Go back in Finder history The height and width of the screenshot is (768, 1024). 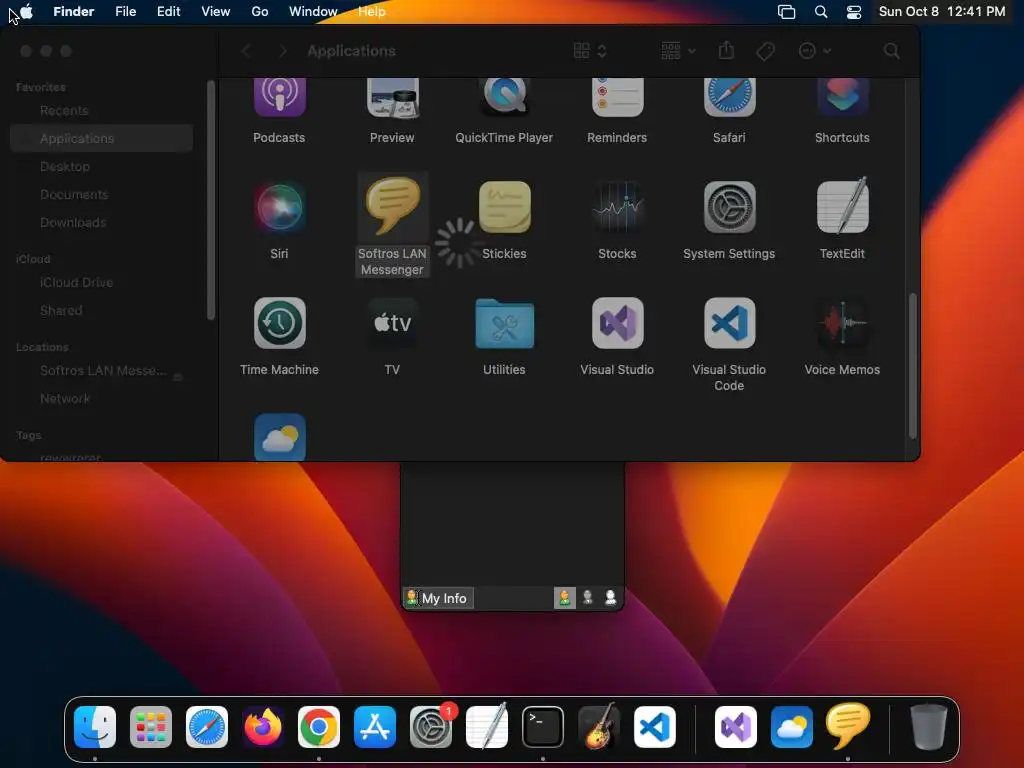click(x=246, y=51)
